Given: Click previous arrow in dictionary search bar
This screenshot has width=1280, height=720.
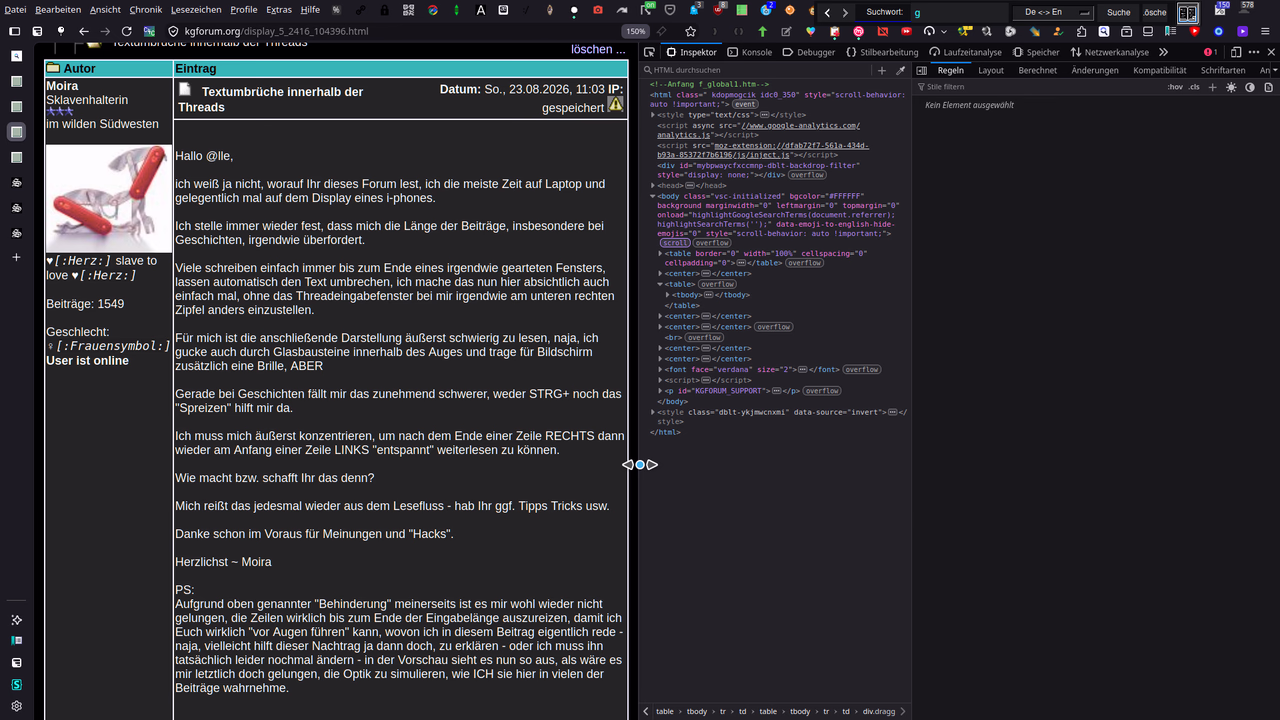Looking at the screenshot, I should 827,12.
